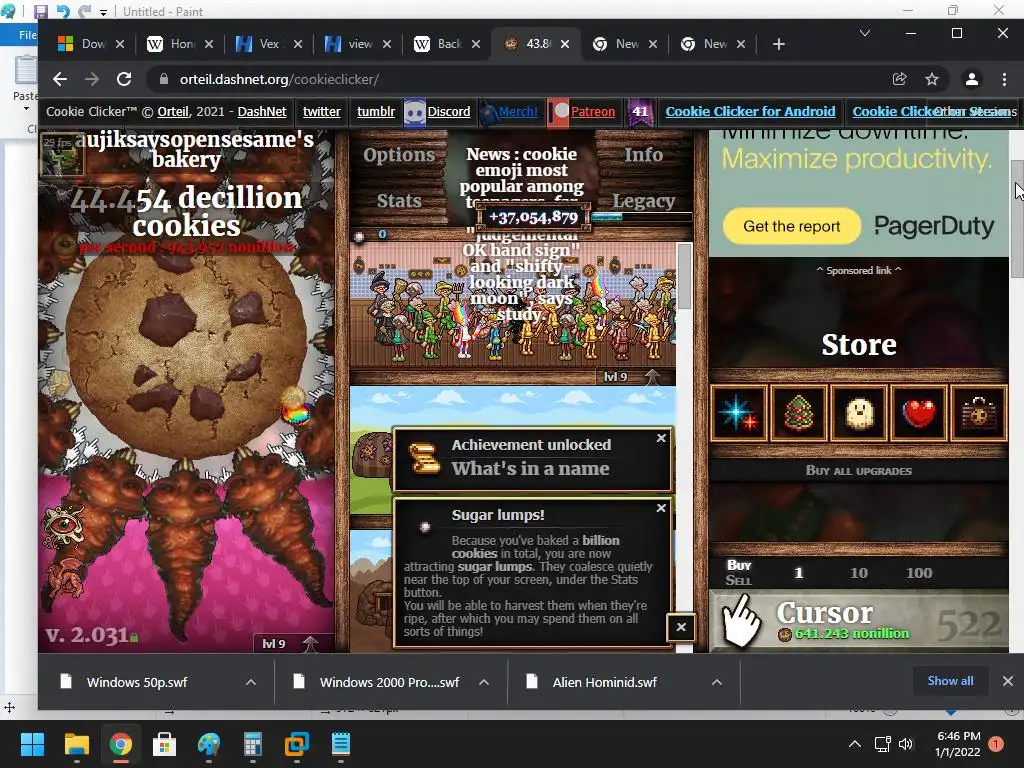Switch store mode to Sell
The width and height of the screenshot is (1024, 768).
click(x=739, y=580)
